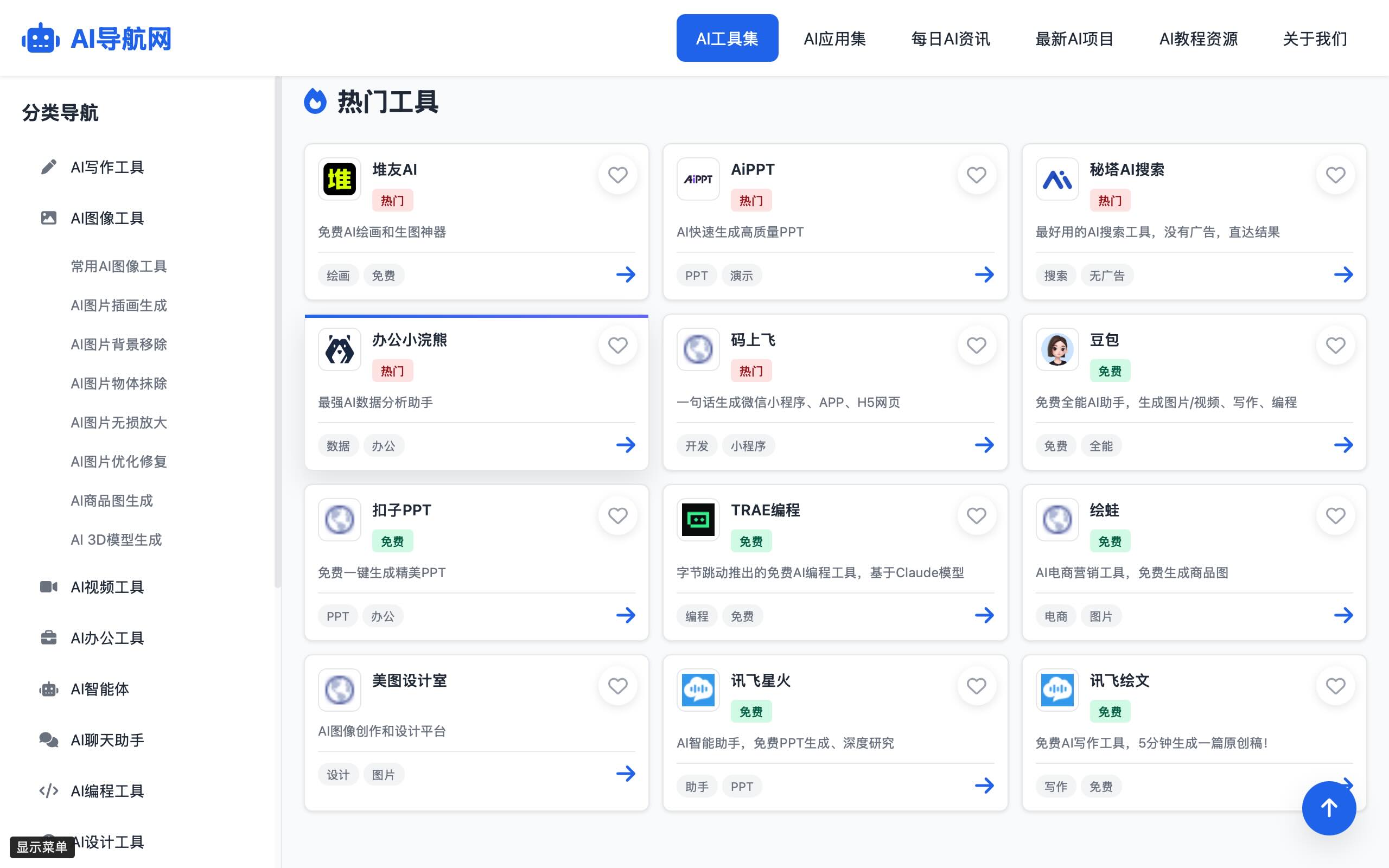Click the back-to-top circular button

(x=1329, y=808)
